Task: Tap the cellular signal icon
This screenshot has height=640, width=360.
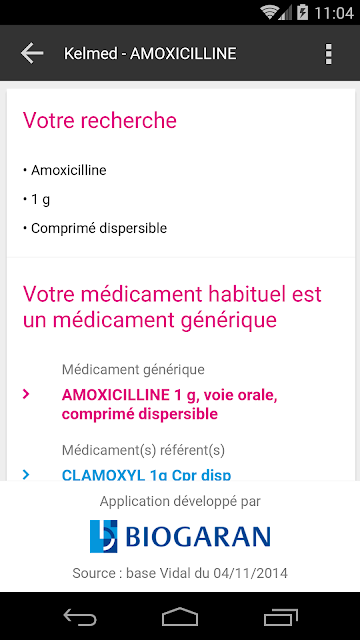Action: pyautogui.click(x=285, y=13)
